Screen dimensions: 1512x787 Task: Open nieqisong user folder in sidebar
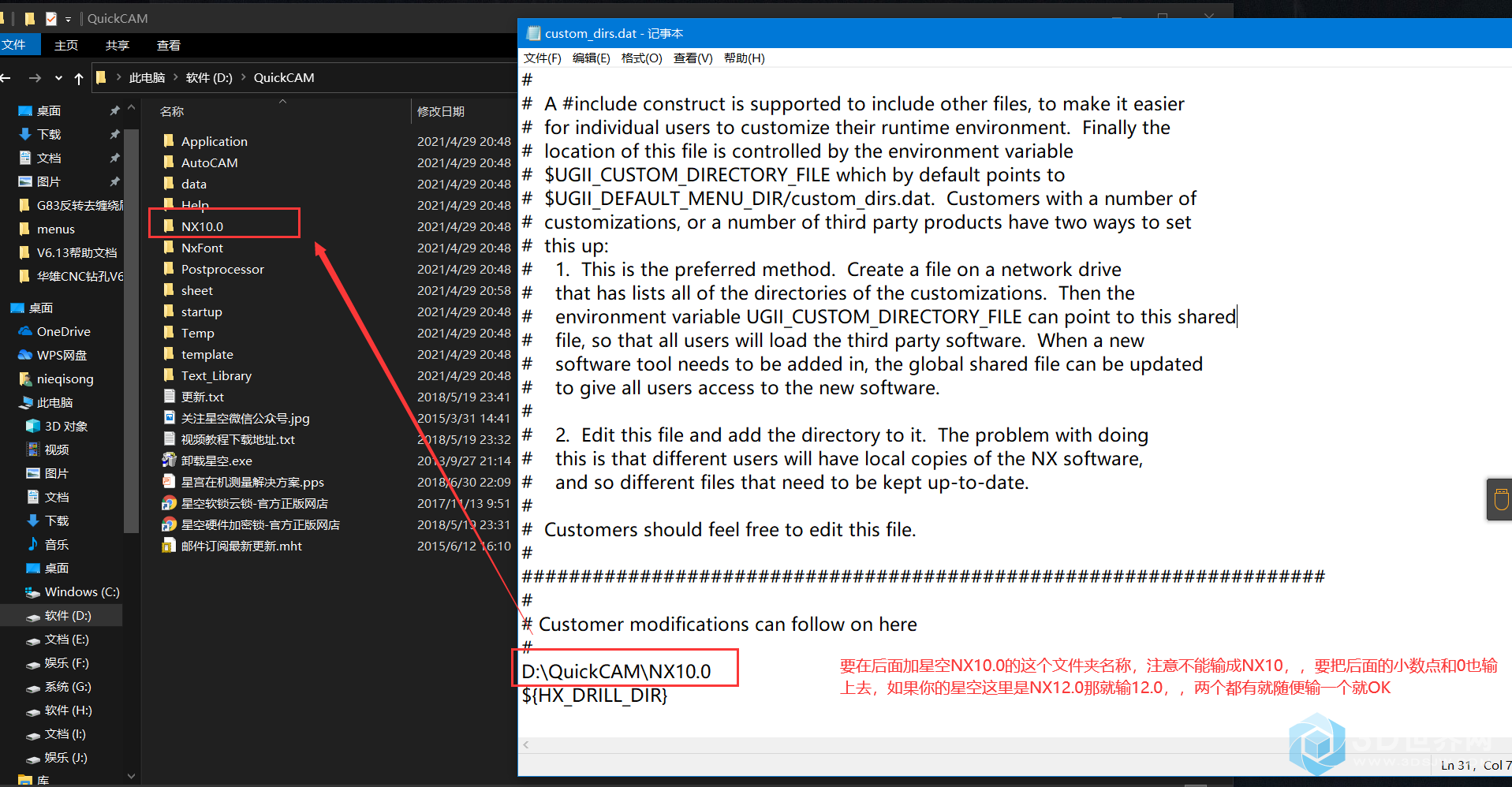65,379
